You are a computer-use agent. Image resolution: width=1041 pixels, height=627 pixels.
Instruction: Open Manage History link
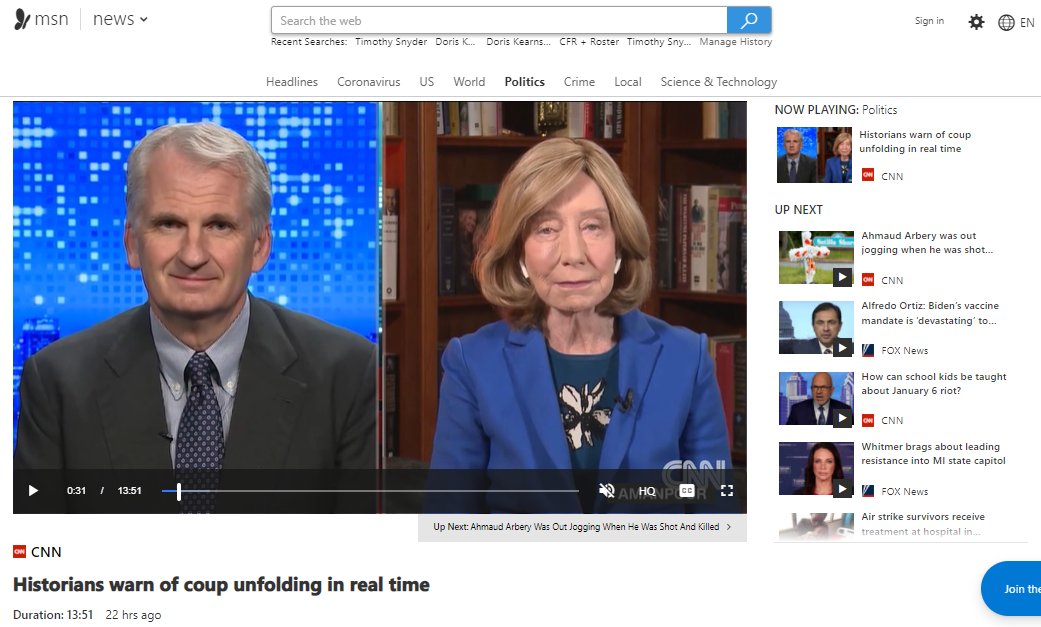[x=736, y=42]
